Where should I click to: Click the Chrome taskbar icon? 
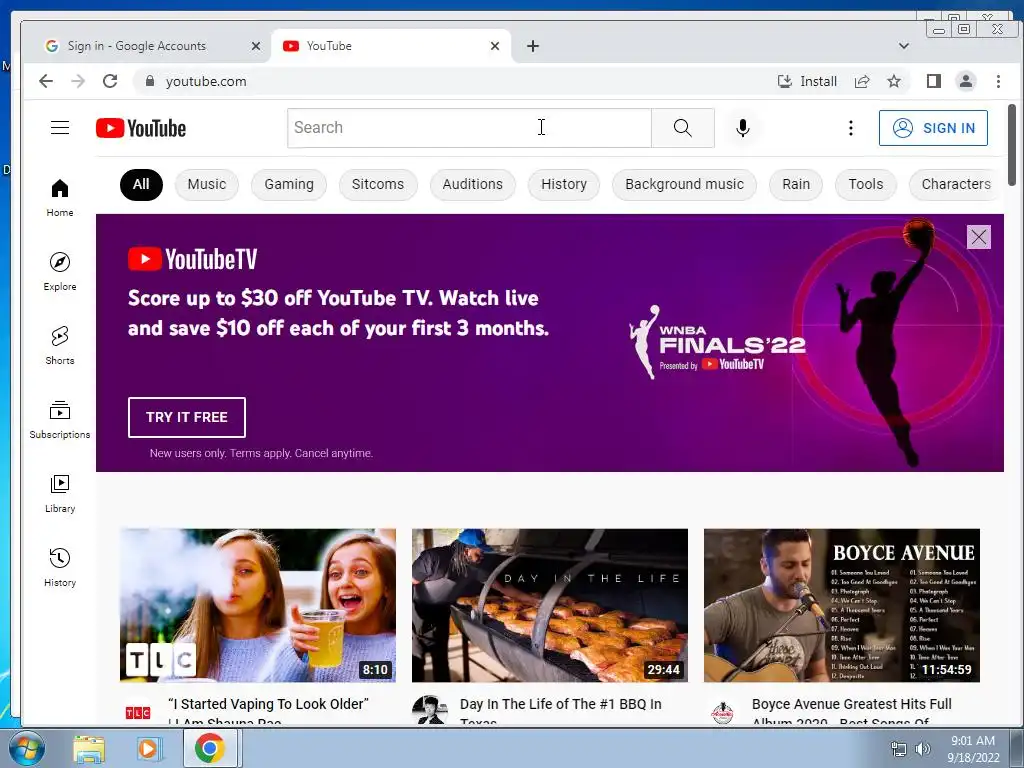pyautogui.click(x=210, y=748)
